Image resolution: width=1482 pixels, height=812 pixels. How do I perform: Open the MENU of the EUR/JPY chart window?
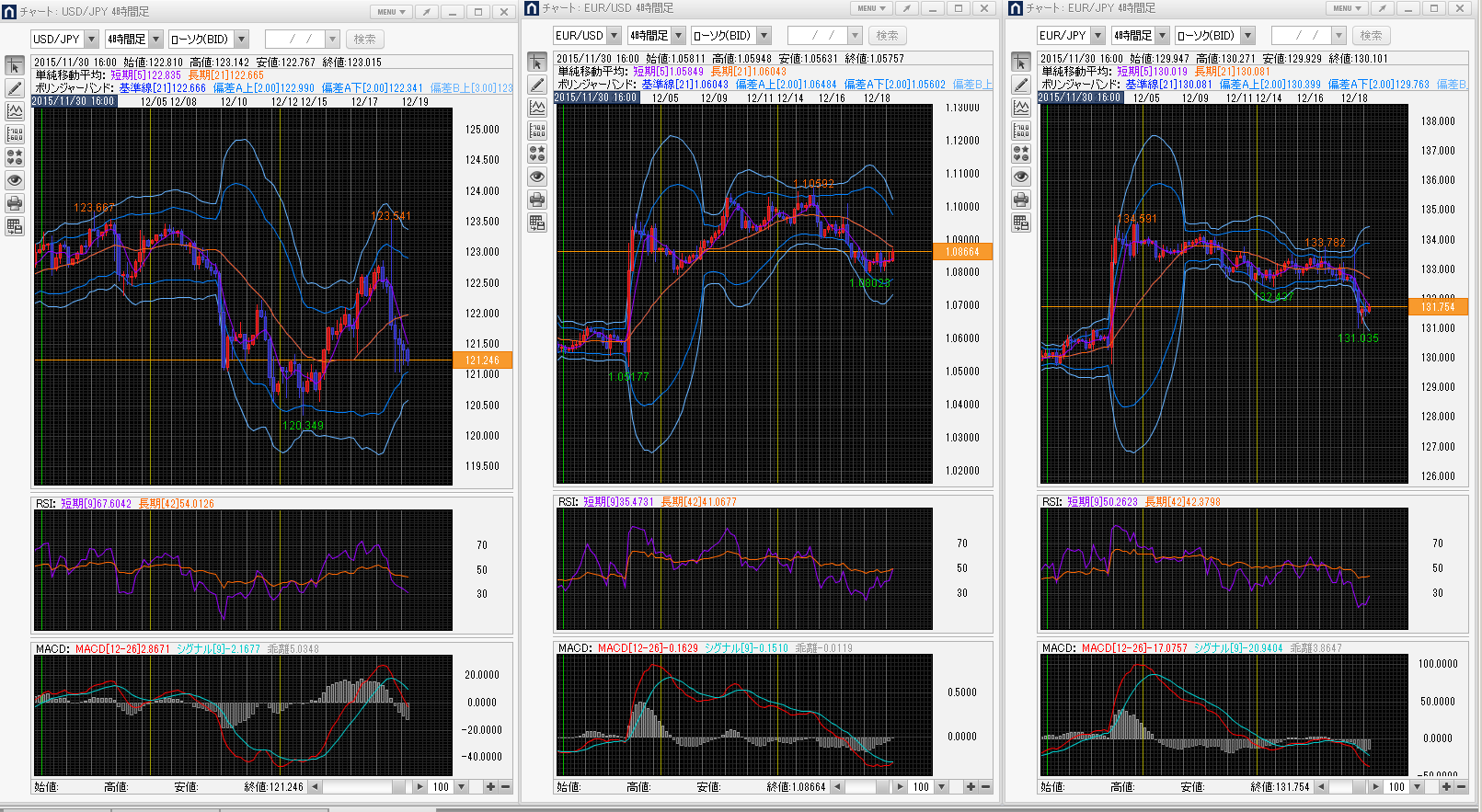1347,8
